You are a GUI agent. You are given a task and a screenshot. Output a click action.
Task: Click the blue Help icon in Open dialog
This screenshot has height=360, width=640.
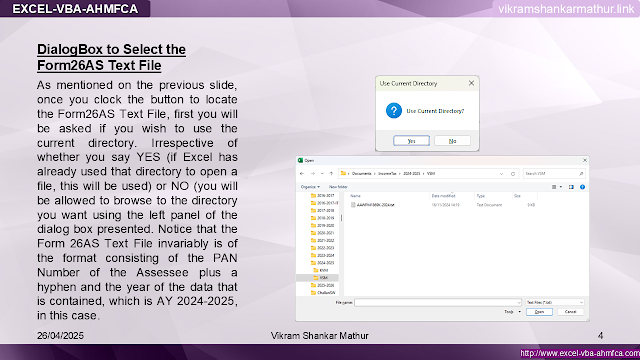582,187
